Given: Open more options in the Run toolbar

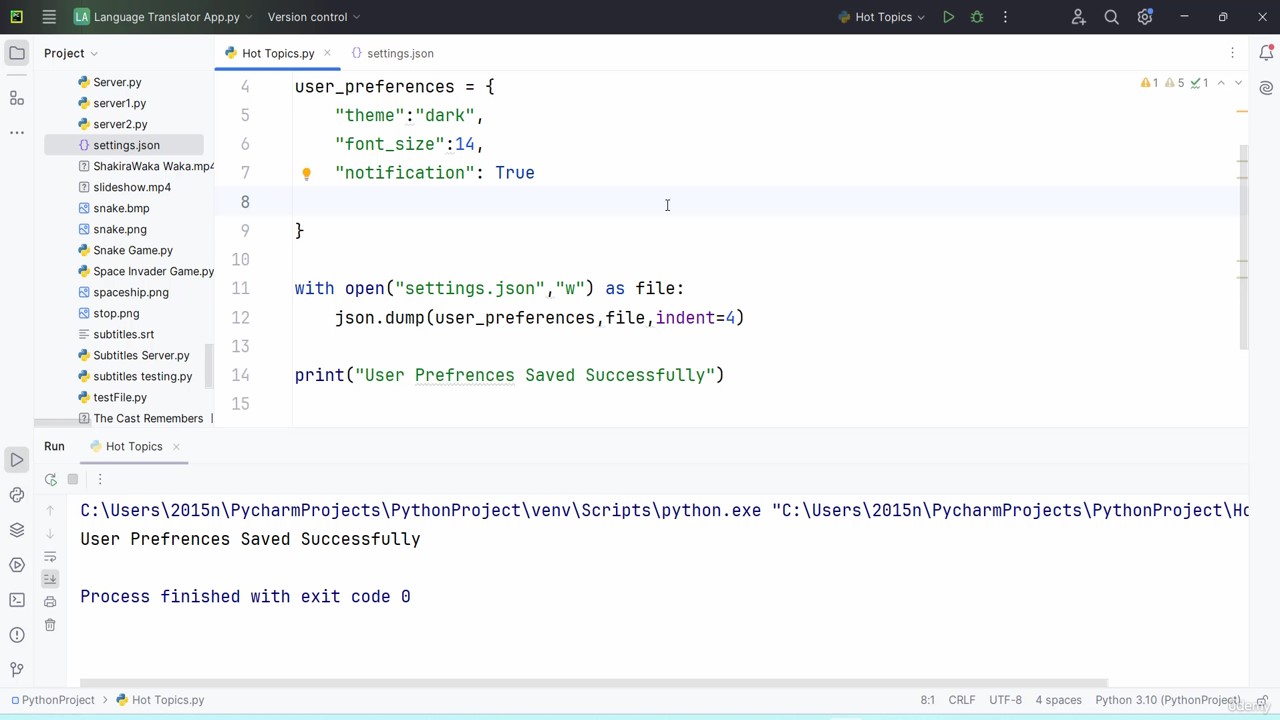Looking at the screenshot, I should [100, 480].
